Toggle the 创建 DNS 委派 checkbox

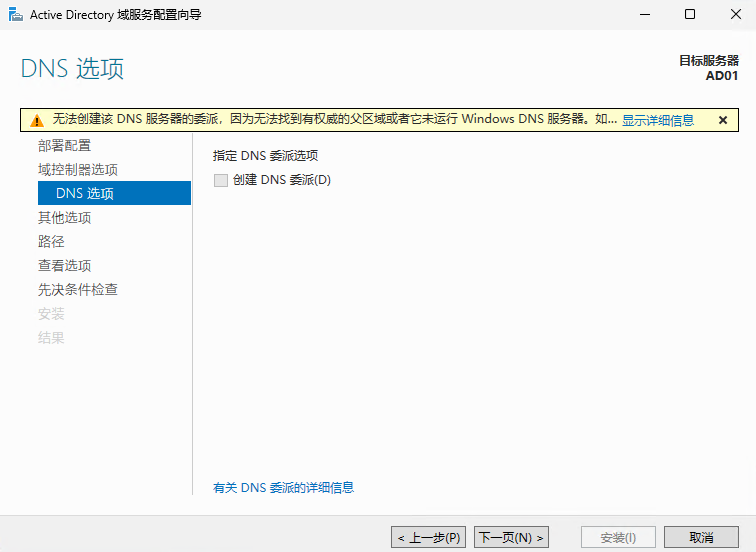[221, 180]
